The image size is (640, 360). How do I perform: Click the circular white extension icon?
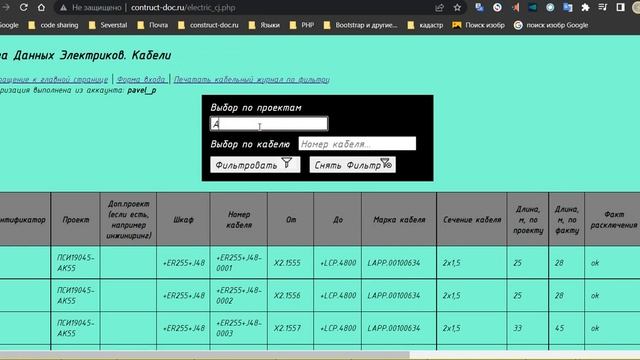[x=497, y=7]
